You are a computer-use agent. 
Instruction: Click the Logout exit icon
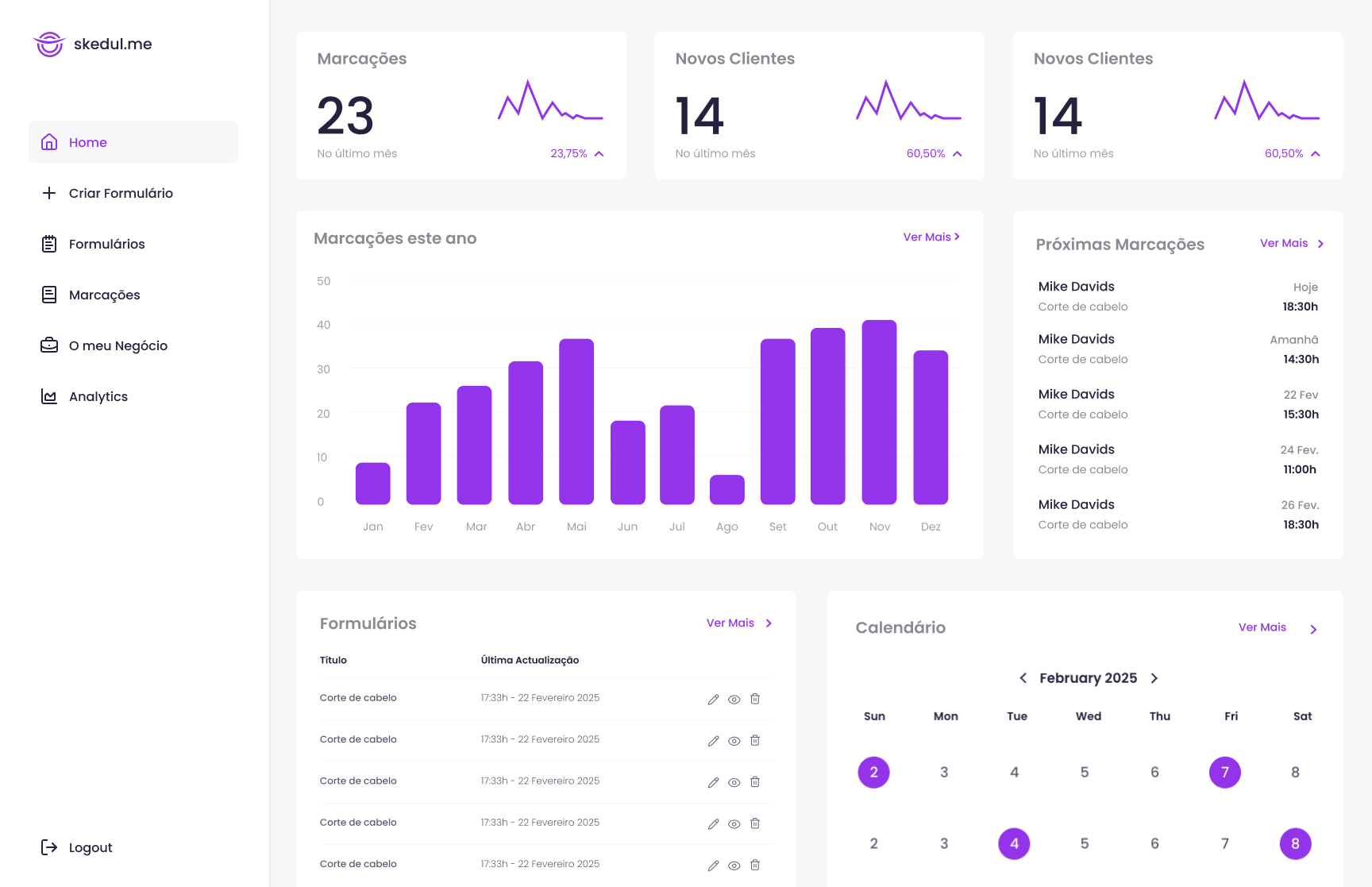click(x=49, y=847)
